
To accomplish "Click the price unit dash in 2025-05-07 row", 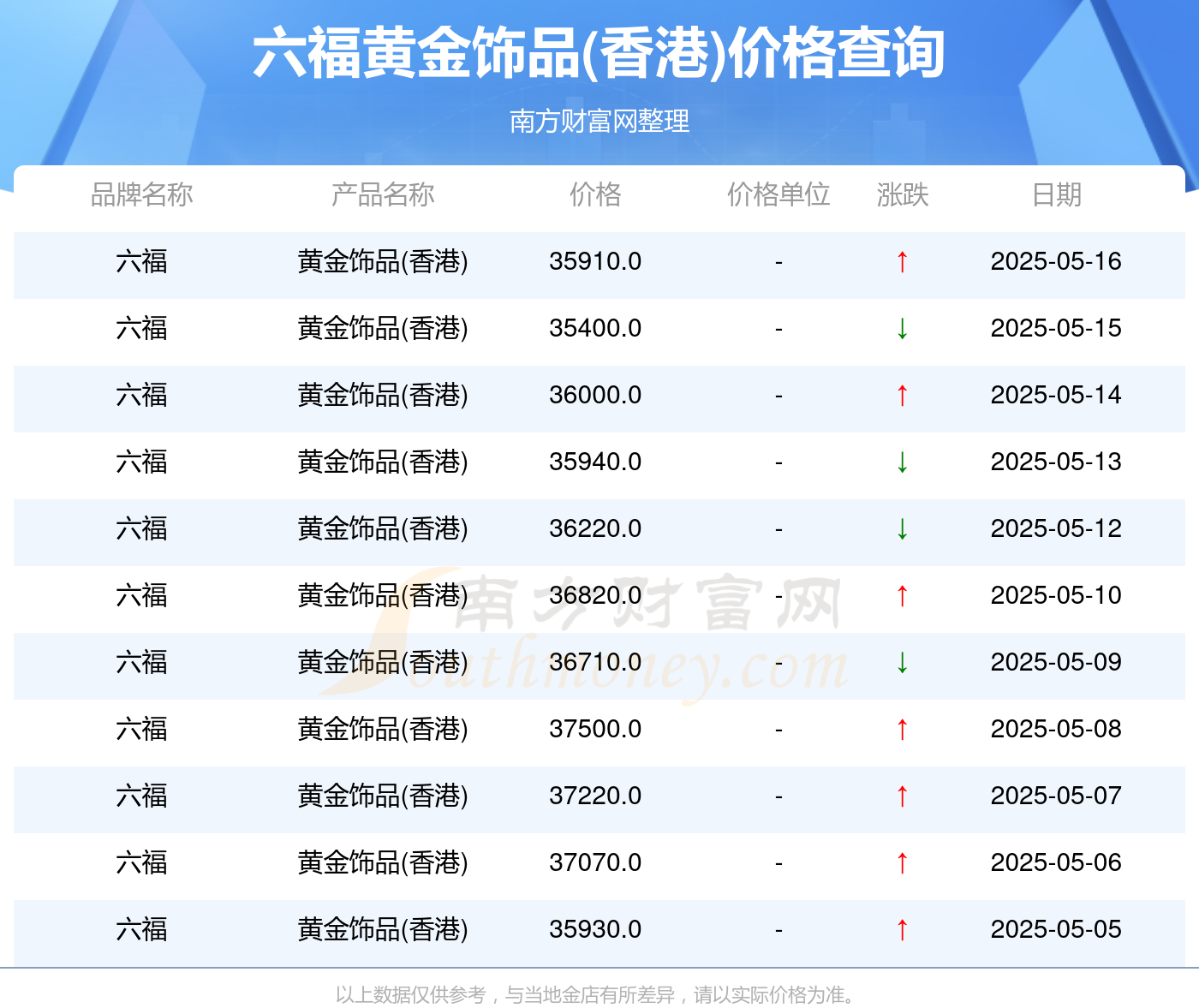I will [x=778, y=796].
